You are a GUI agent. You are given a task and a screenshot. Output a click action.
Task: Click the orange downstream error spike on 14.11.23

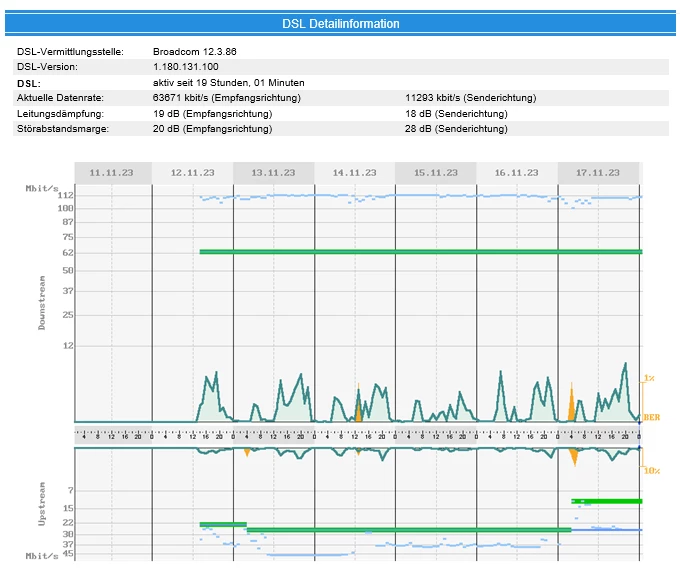pos(358,408)
